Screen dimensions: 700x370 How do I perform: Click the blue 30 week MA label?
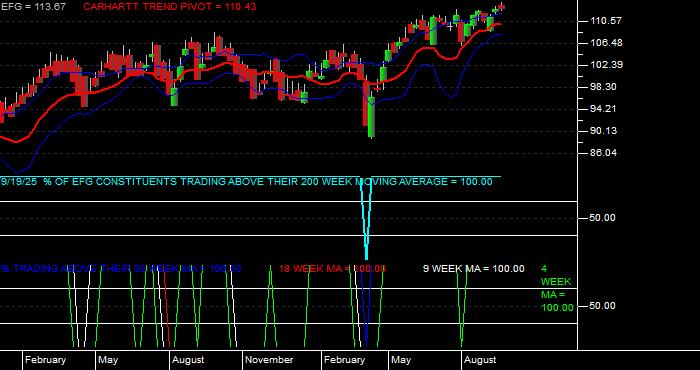click(x=121, y=269)
